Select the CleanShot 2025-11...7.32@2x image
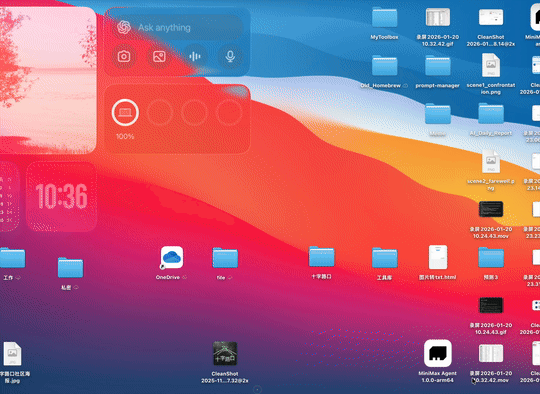Screen dimensions: 540x394 pos(225,353)
